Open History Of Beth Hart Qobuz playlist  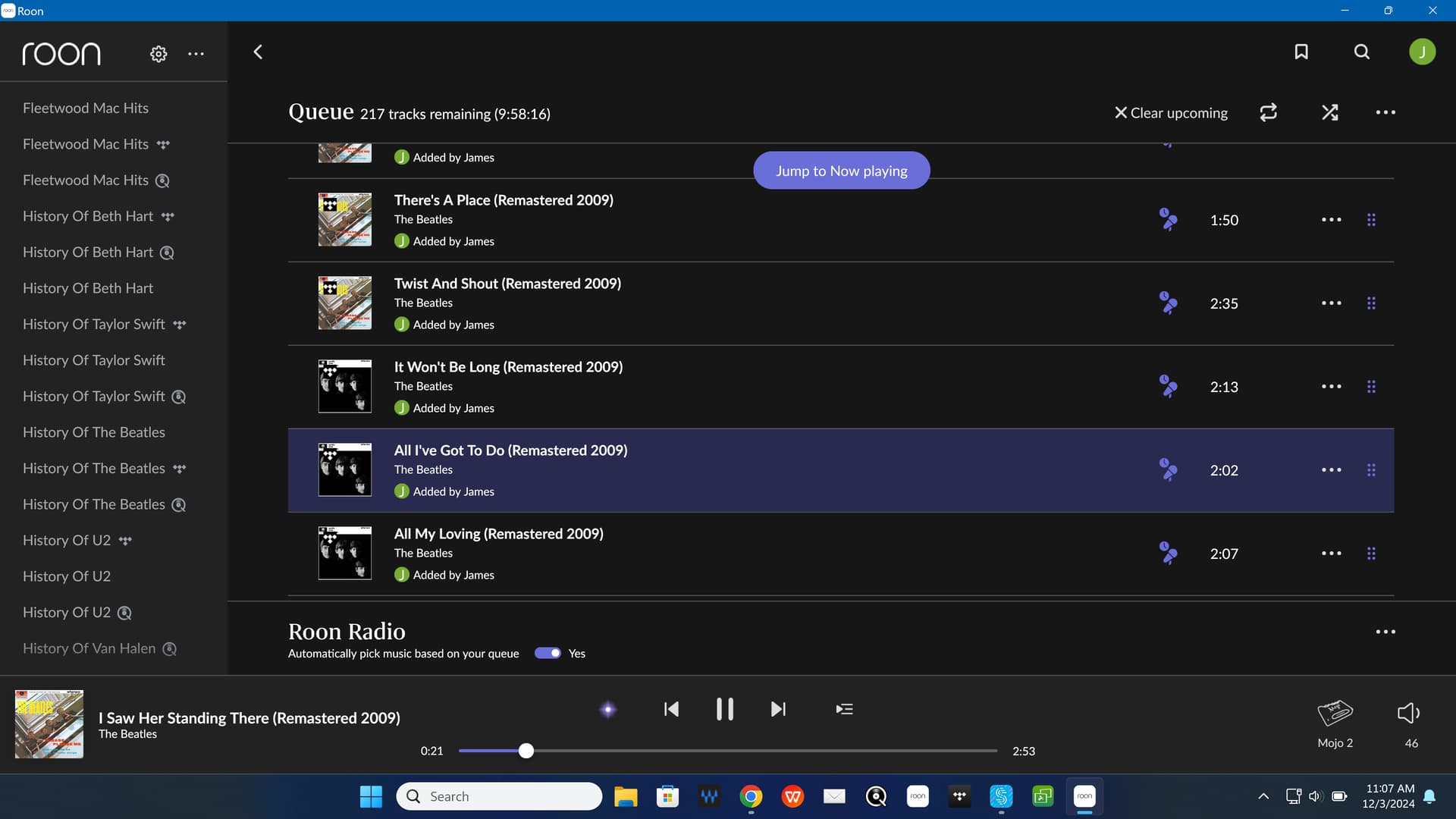tap(99, 253)
